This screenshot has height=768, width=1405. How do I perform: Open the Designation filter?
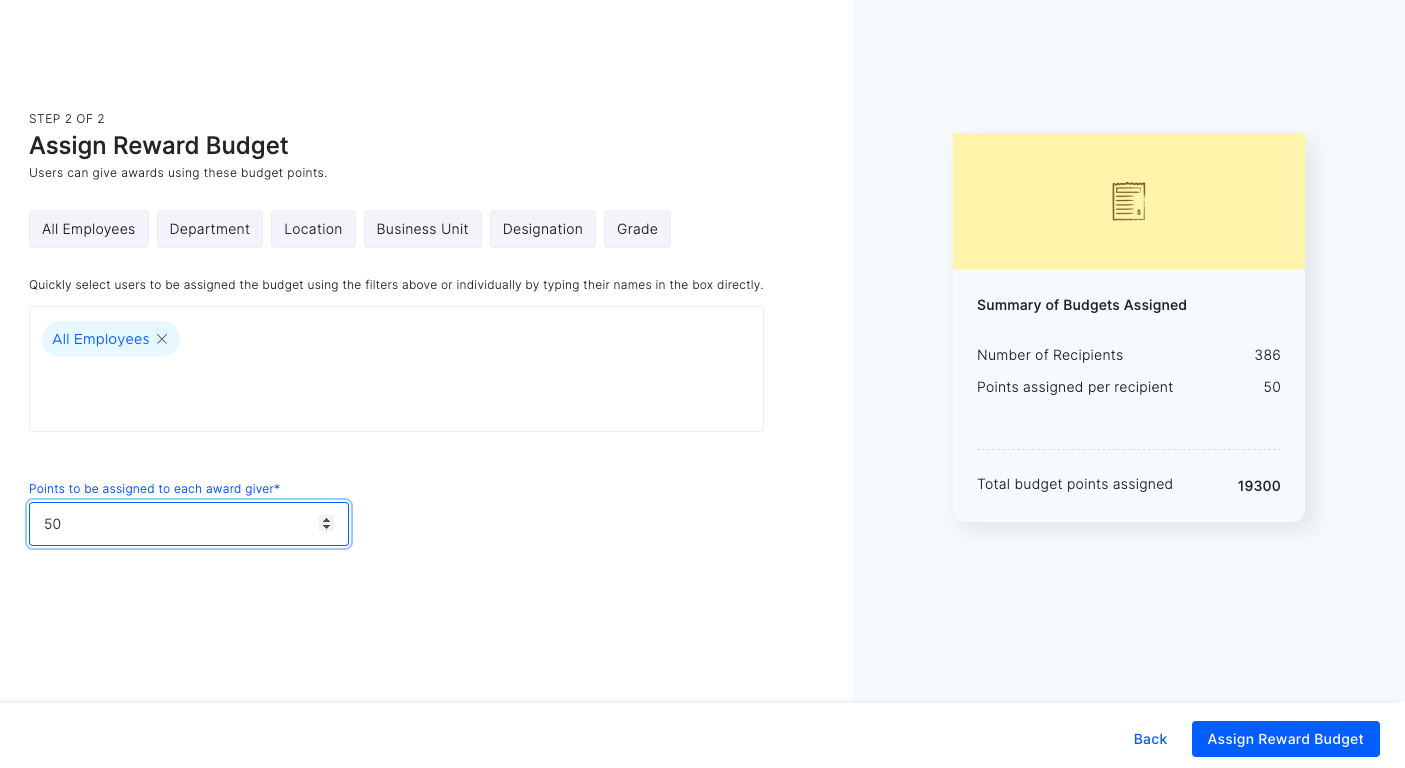543,229
